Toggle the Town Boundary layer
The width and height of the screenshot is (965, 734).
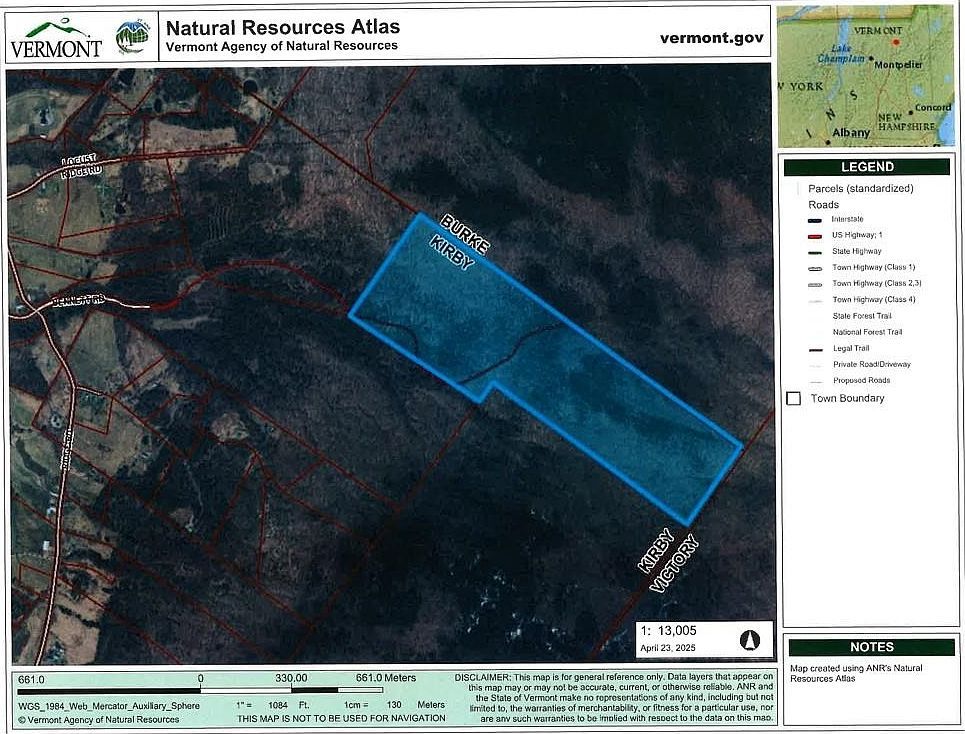click(x=795, y=398)
